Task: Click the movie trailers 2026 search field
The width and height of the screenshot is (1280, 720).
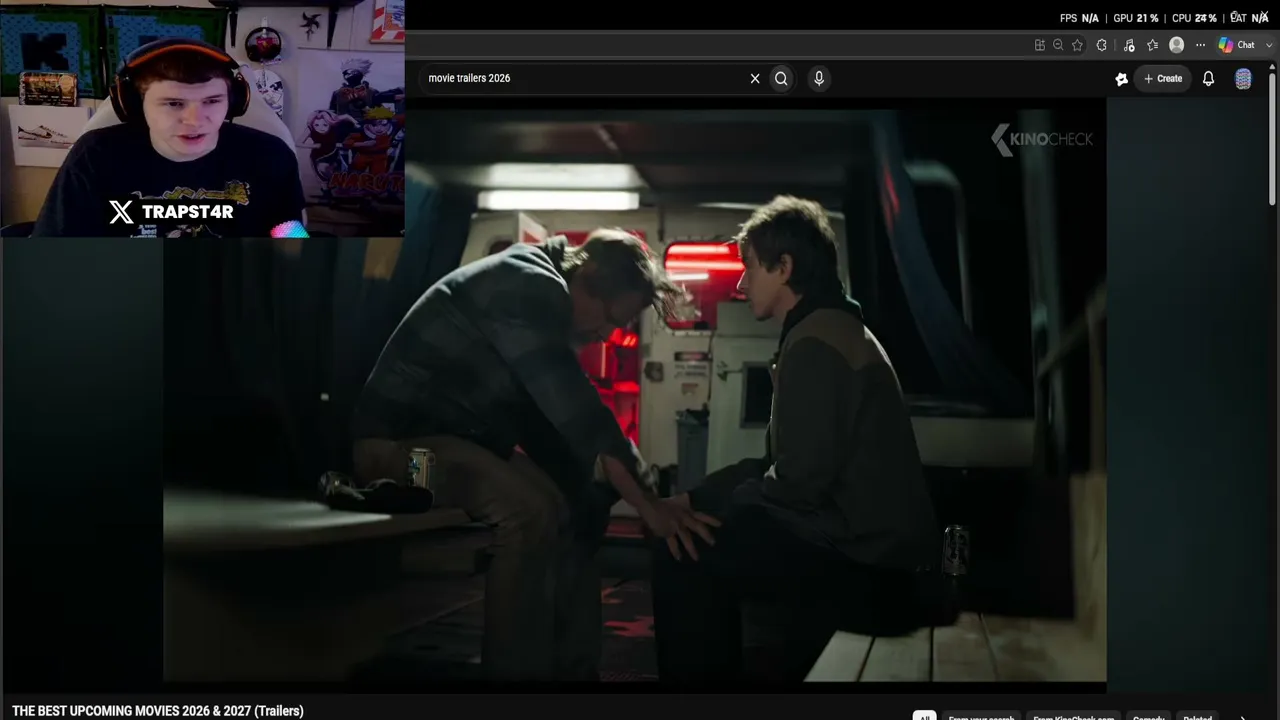Action: (x=585, y=78)
